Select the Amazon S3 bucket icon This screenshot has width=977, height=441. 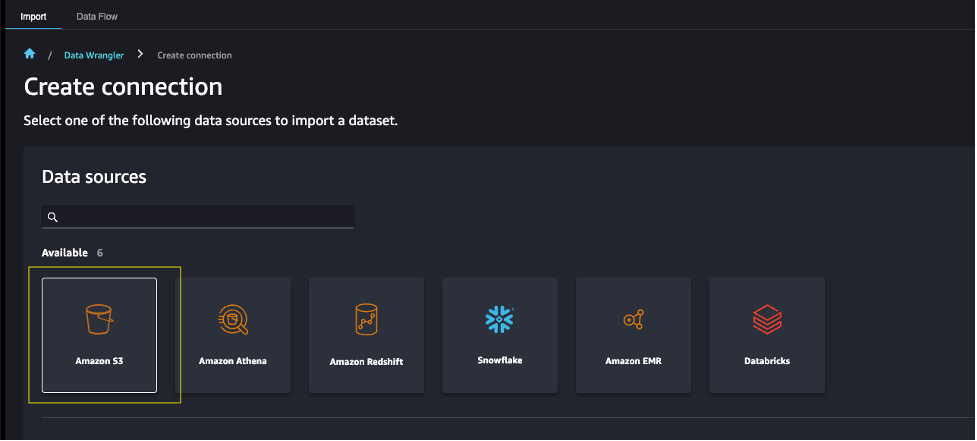[99, 318]
